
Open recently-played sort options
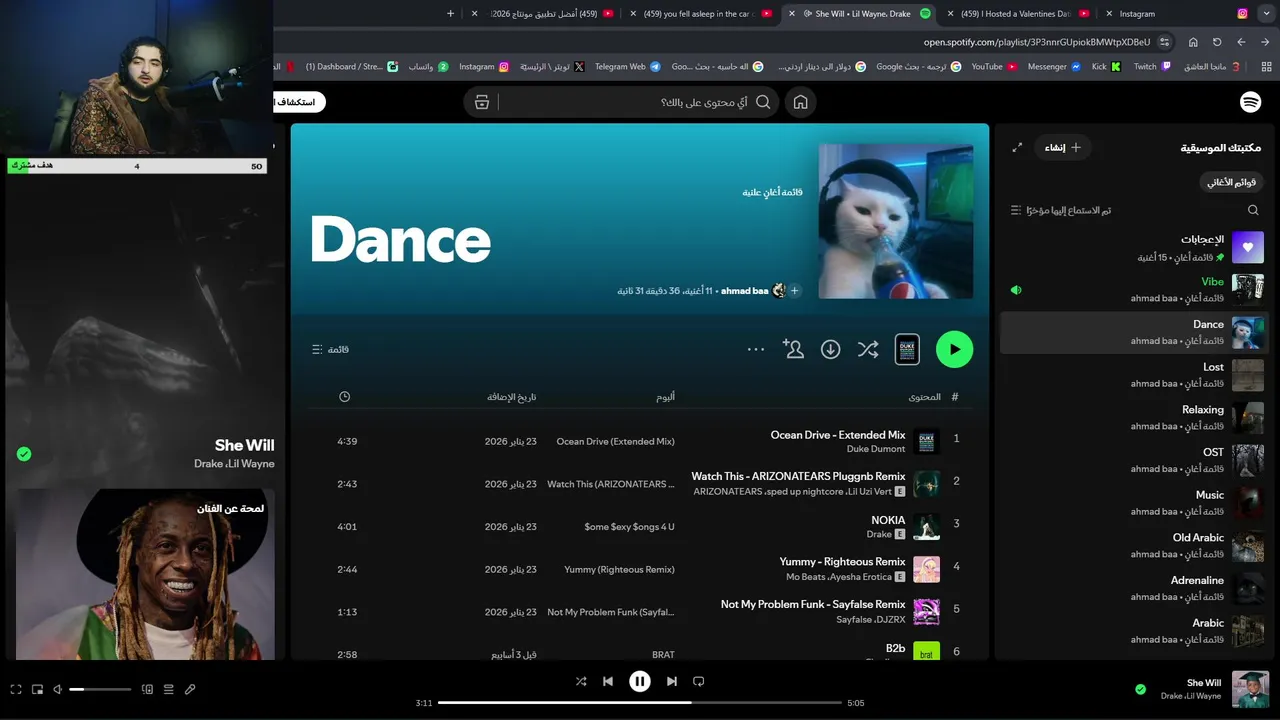[1061, 210]
